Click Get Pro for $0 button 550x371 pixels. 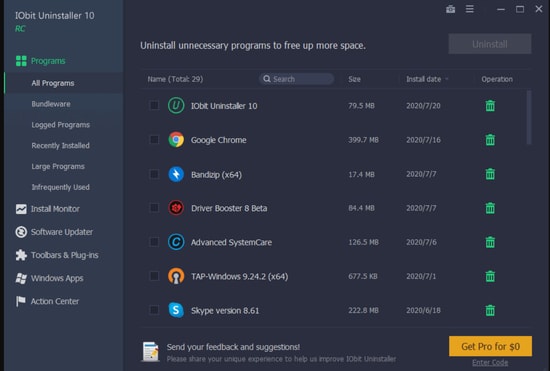coord(490,346)
